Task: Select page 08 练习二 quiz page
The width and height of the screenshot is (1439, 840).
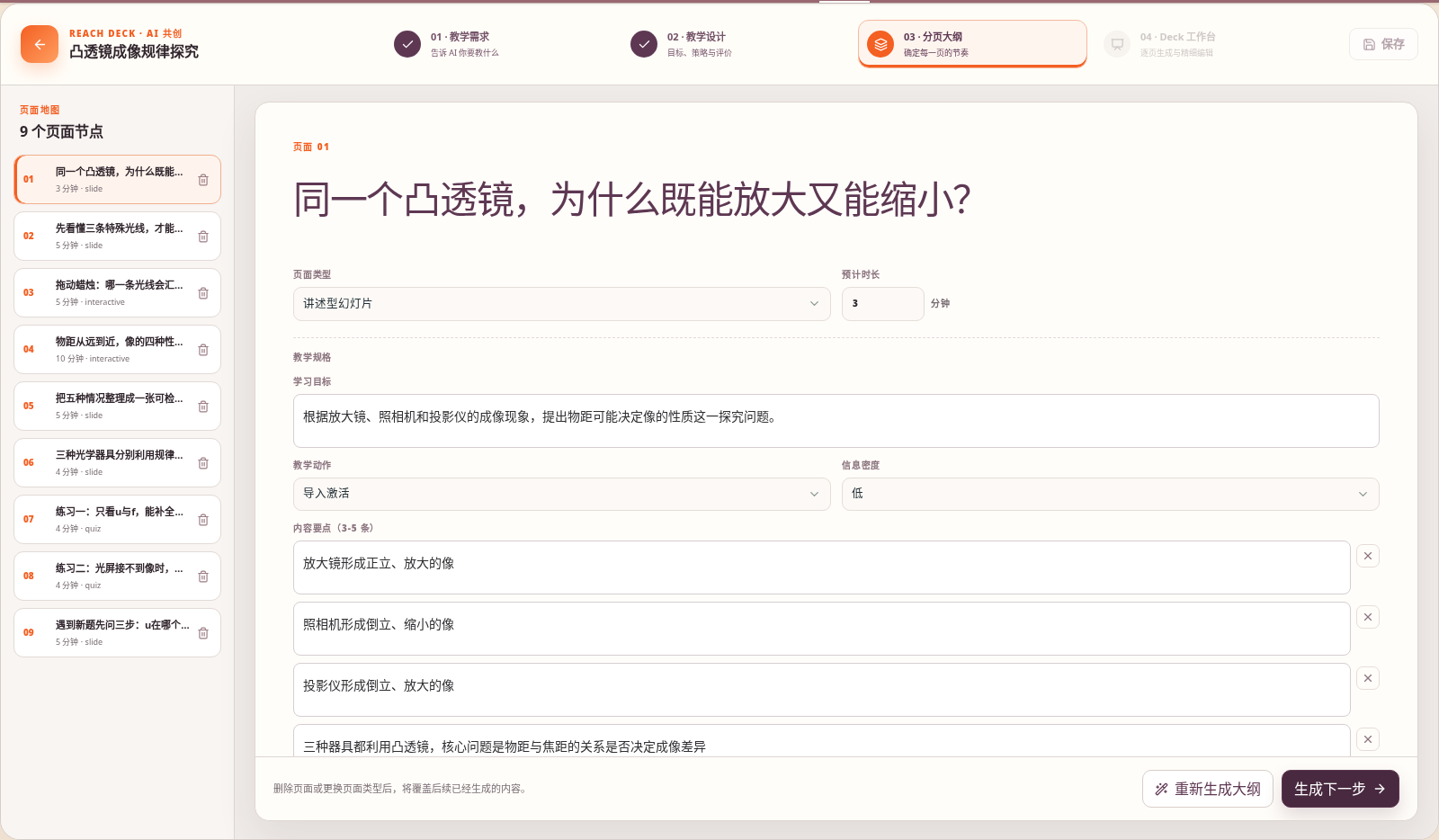Action: (117, 576)
